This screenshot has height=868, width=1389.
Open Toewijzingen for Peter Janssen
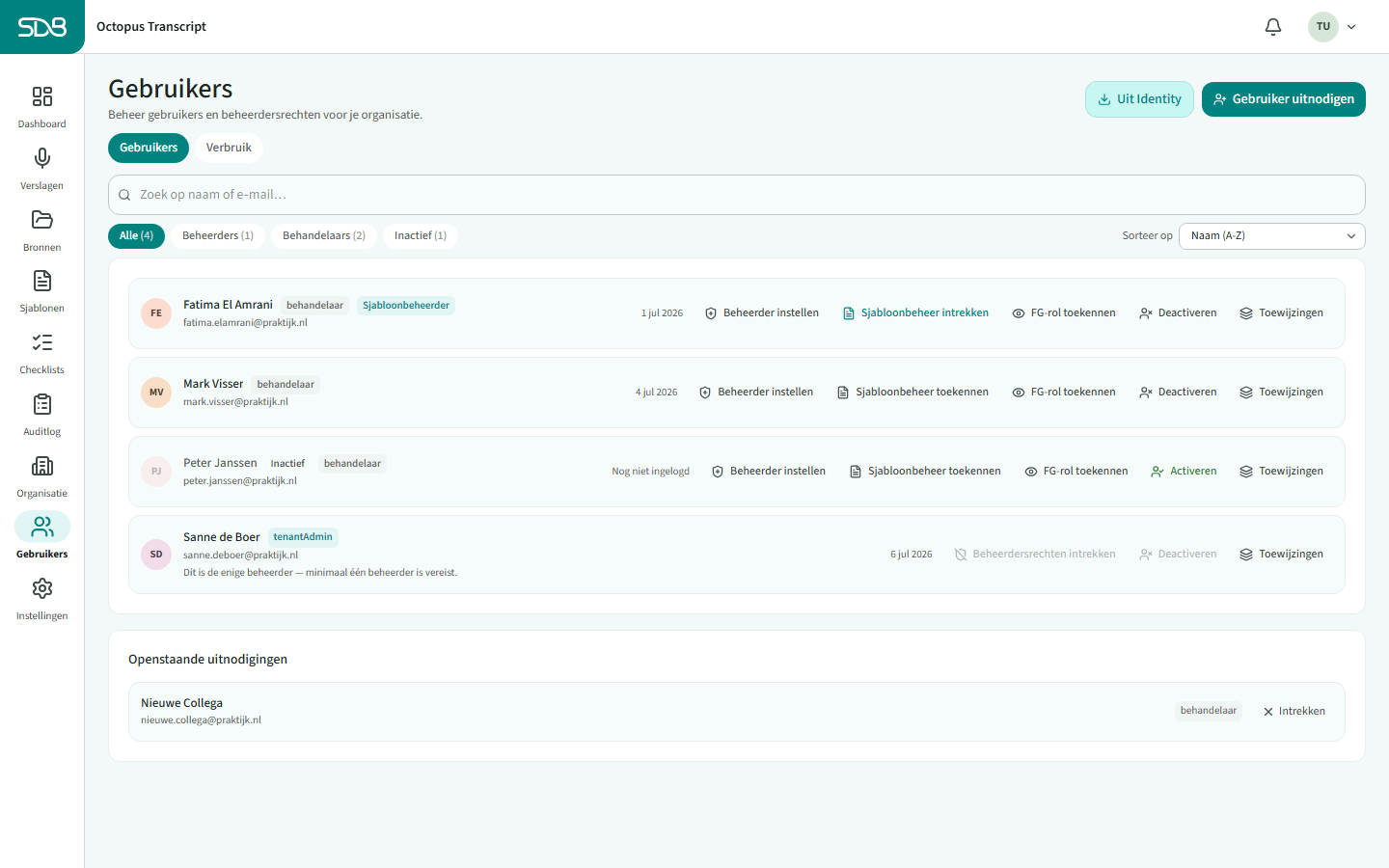click(1281, 472)
